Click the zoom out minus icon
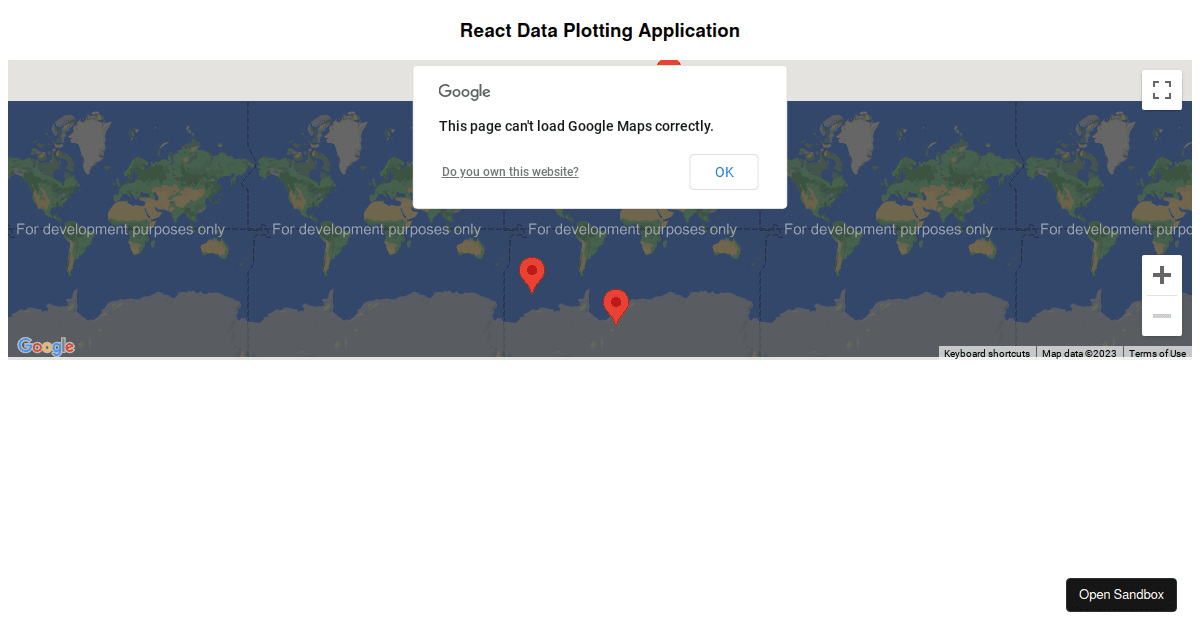Viewport: 1200px width, 630px height. 1161,315
